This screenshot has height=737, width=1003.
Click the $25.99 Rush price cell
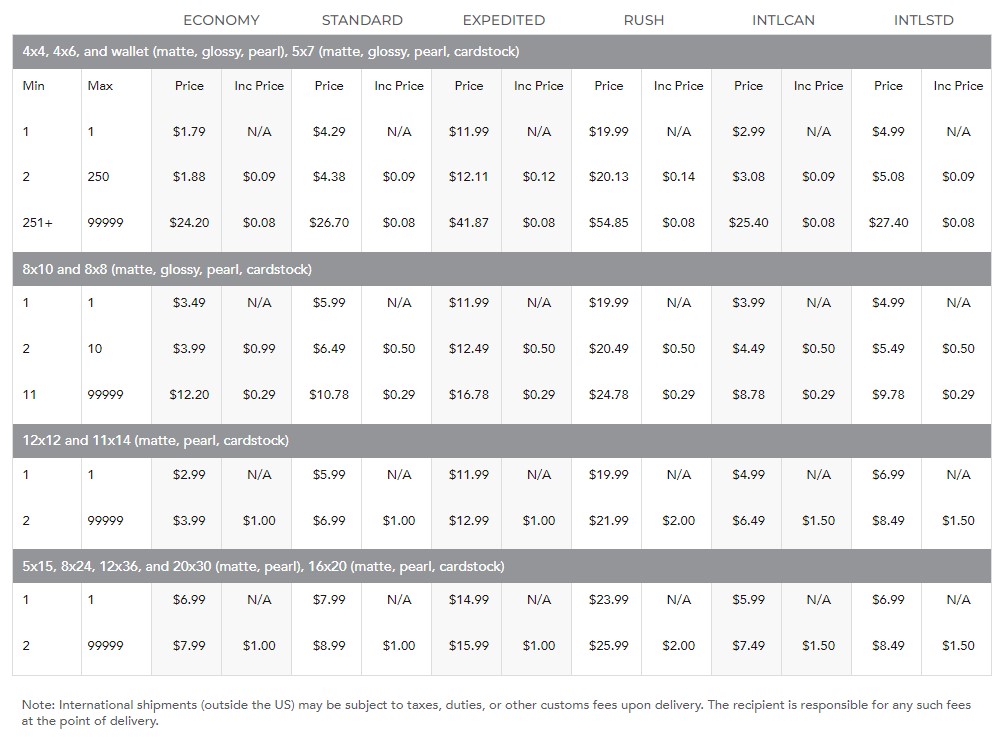click(x=609, y=645)
